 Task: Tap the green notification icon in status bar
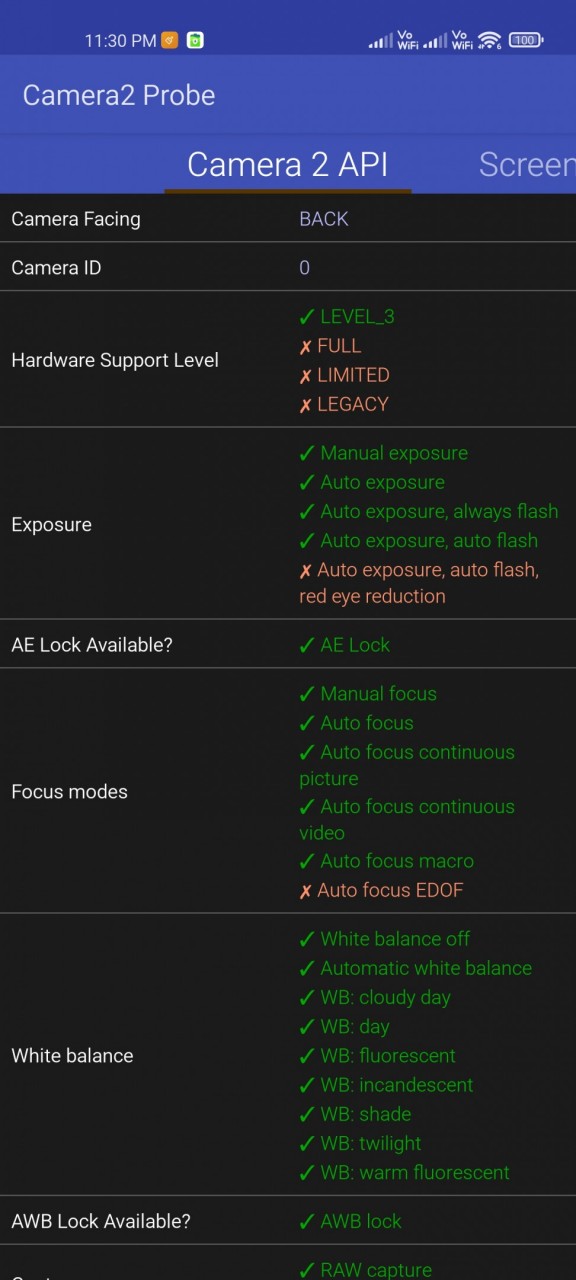(196, 40)
